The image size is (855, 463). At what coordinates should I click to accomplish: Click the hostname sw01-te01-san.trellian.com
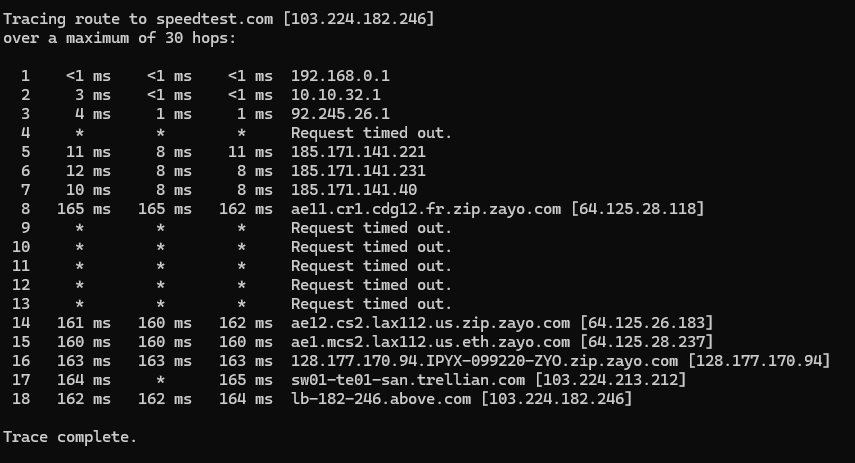408,380
